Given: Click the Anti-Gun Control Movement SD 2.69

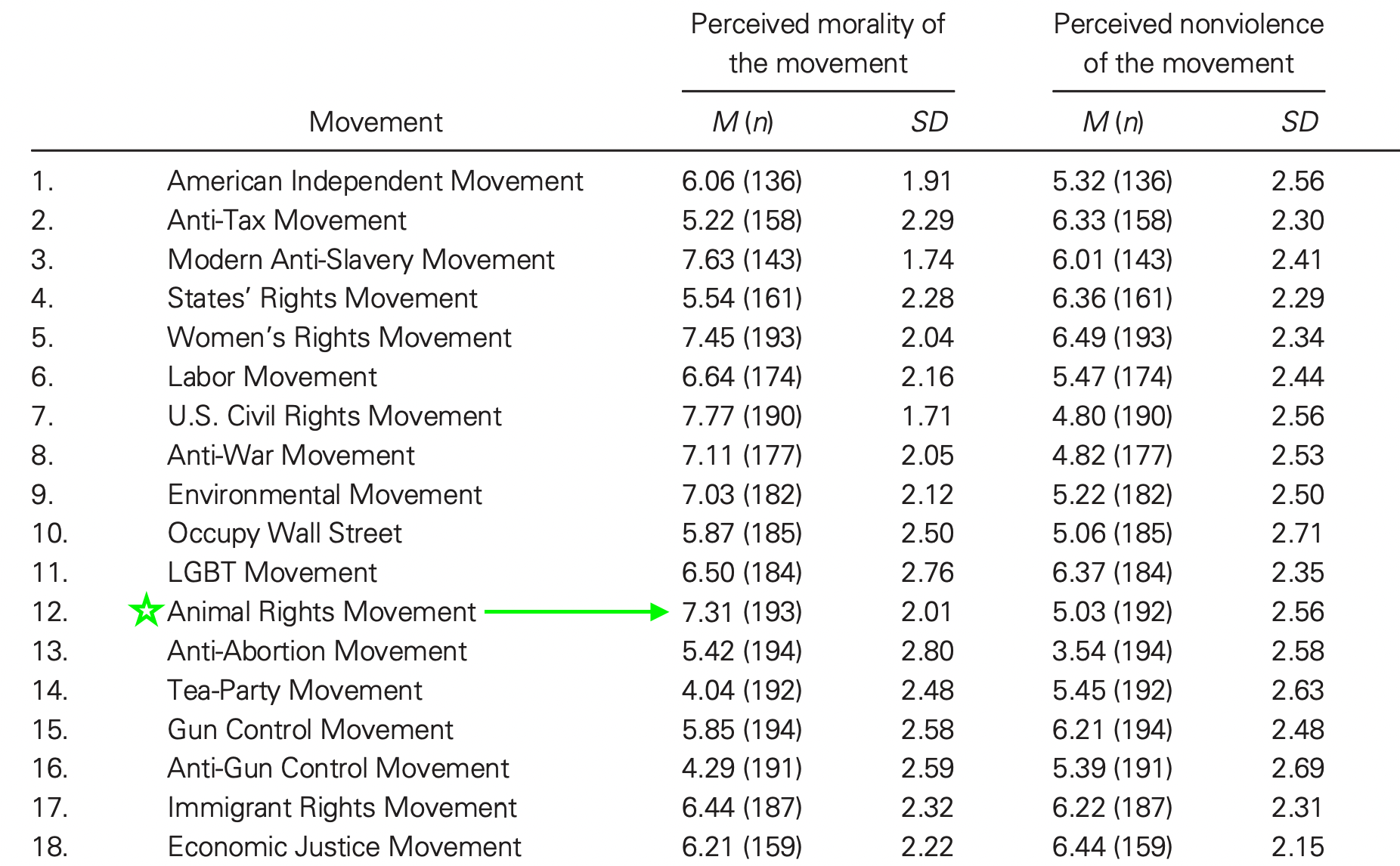Looking at the screenshot, I should pos(1298,769).
